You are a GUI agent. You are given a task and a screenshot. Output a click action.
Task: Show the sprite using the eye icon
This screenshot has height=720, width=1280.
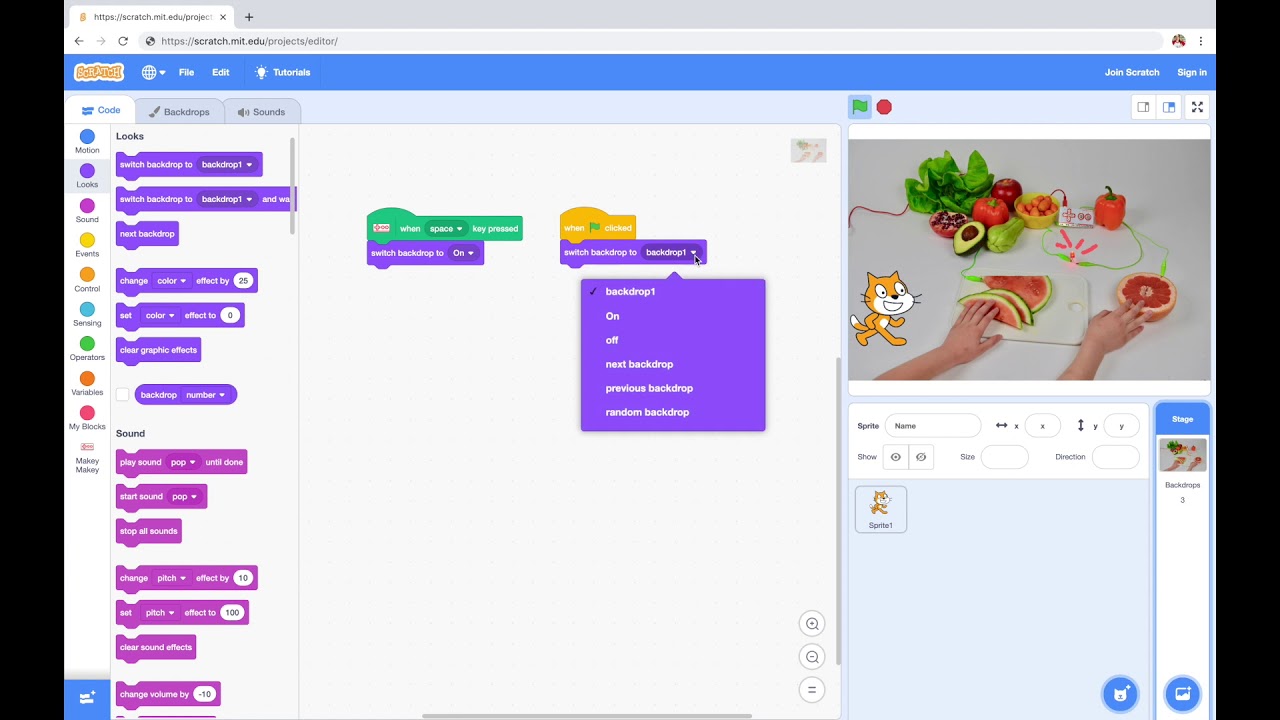895,457
